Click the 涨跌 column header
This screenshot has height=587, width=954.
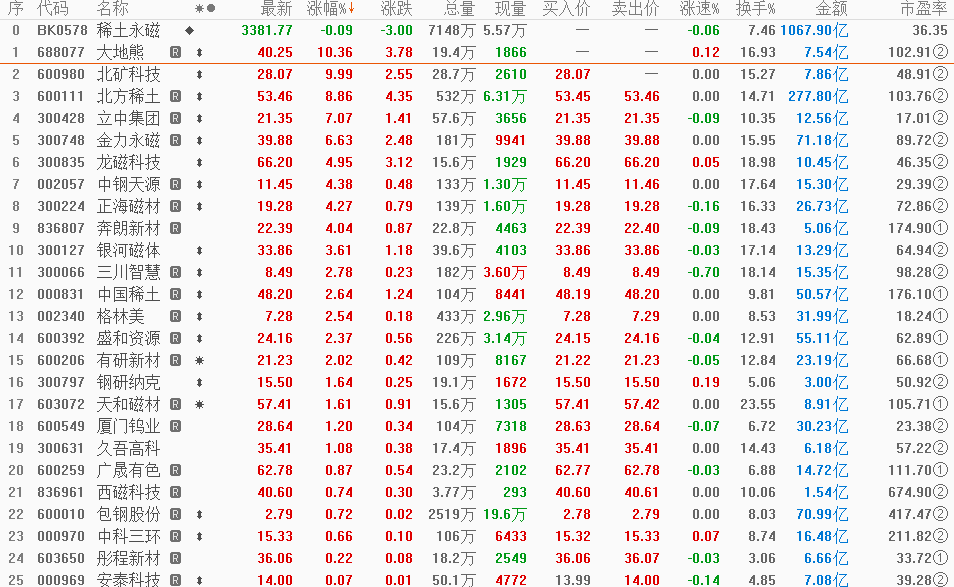(396, 9)
